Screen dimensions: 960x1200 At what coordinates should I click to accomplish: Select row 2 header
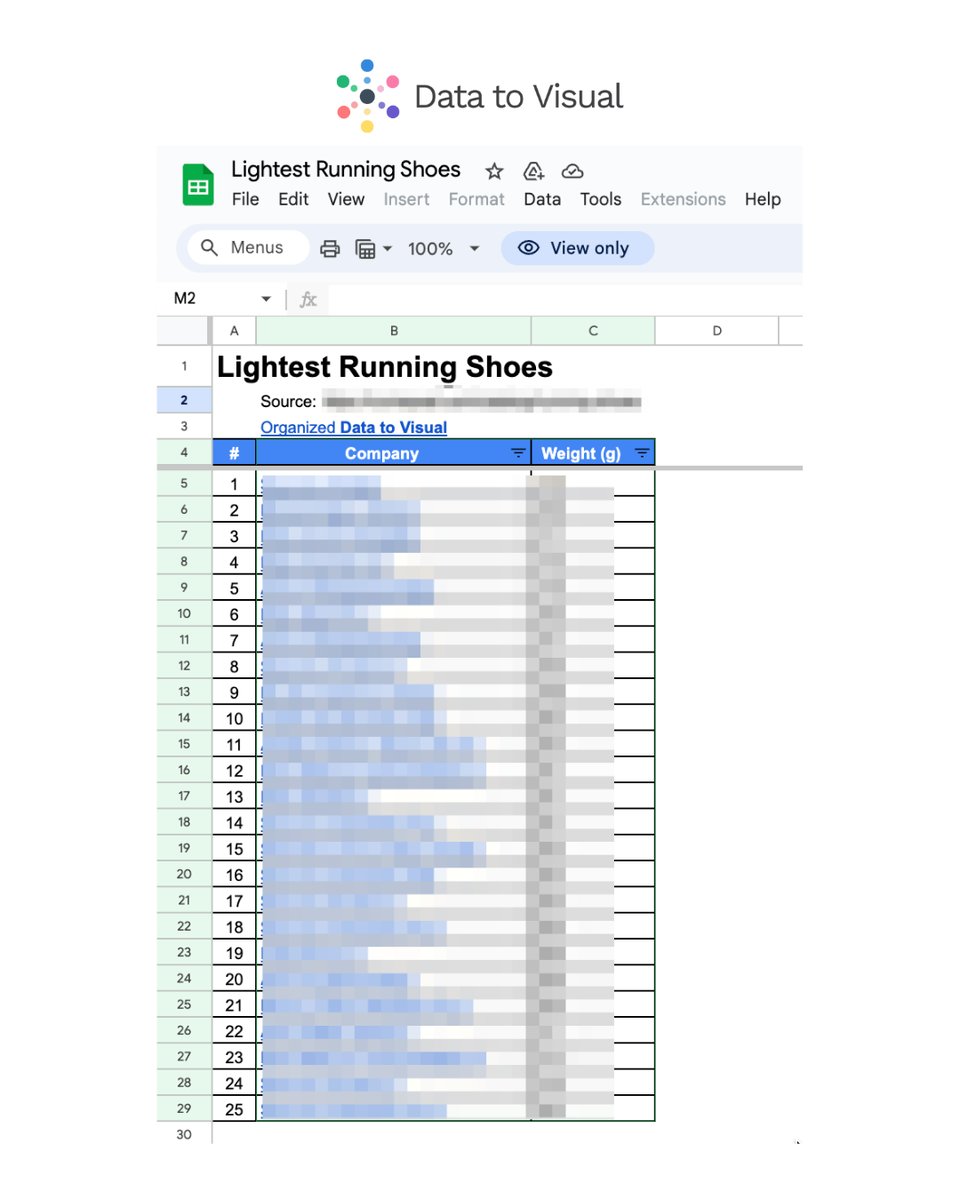pyautogui.click(x=184, y=401)
